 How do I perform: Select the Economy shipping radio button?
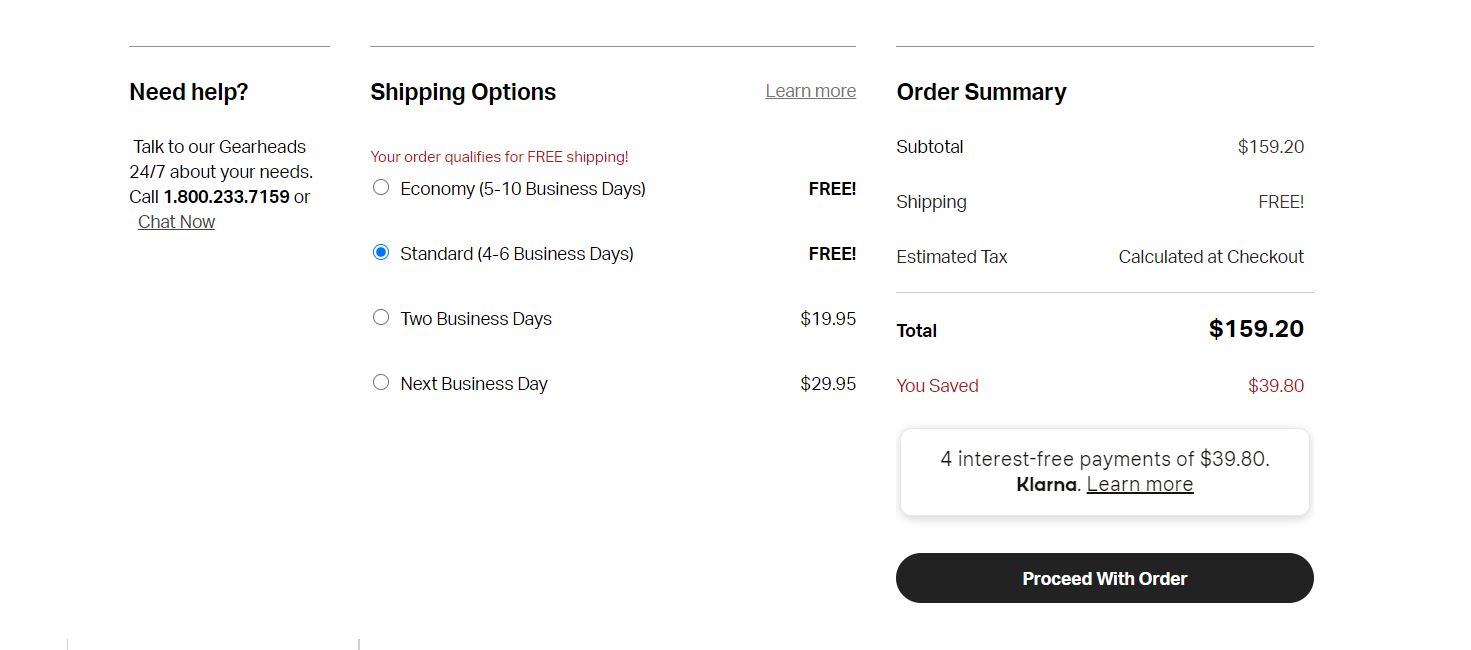pyautogui.click(x=381, y=187)
